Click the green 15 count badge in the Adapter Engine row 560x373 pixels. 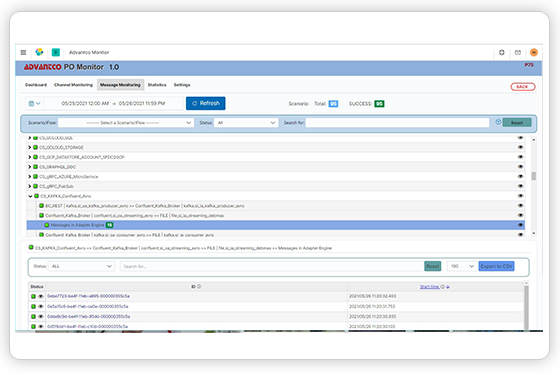109,225
